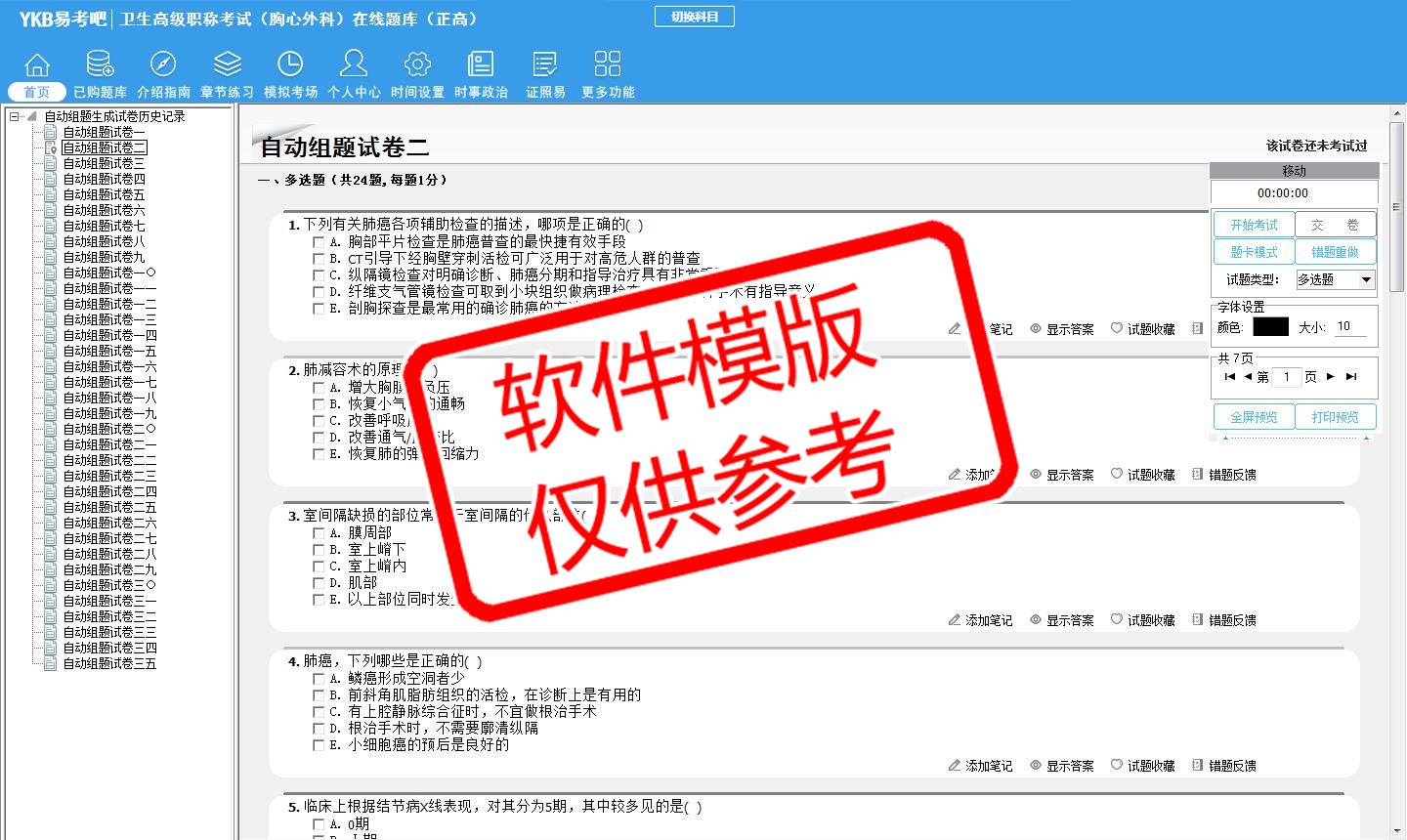The width and height of the screenshot is (1407, 840).
Task: Select 自动组题试卷二〇 in the tree
Action: (109, 429)
